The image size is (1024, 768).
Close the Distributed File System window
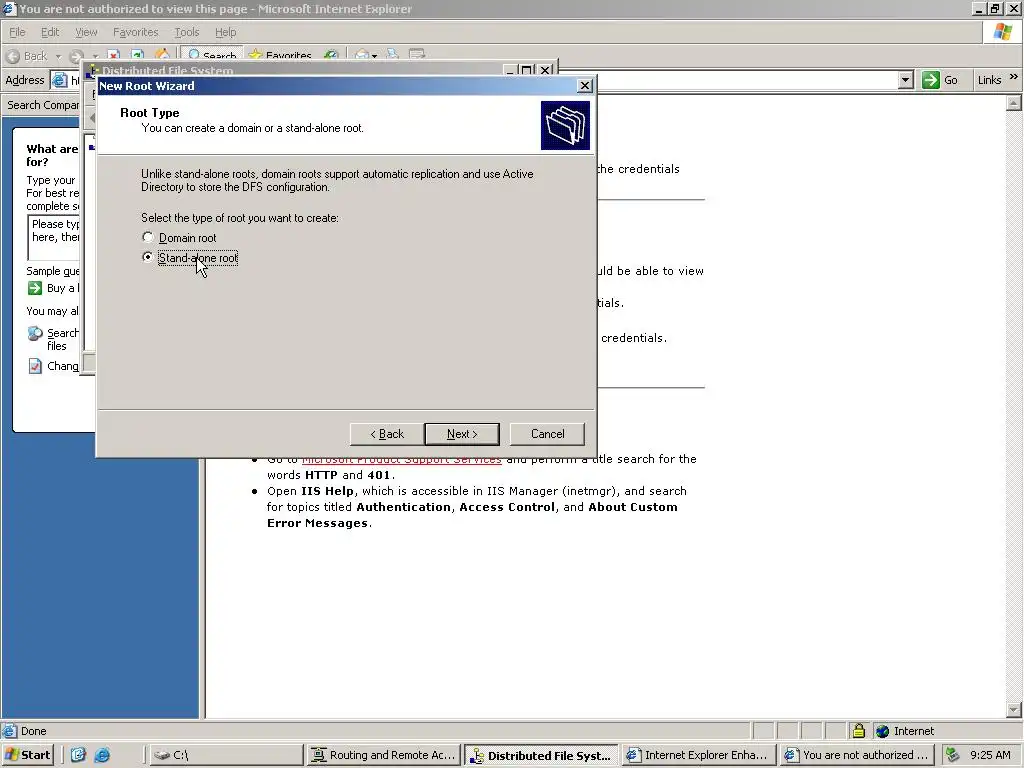pos(545,69)
